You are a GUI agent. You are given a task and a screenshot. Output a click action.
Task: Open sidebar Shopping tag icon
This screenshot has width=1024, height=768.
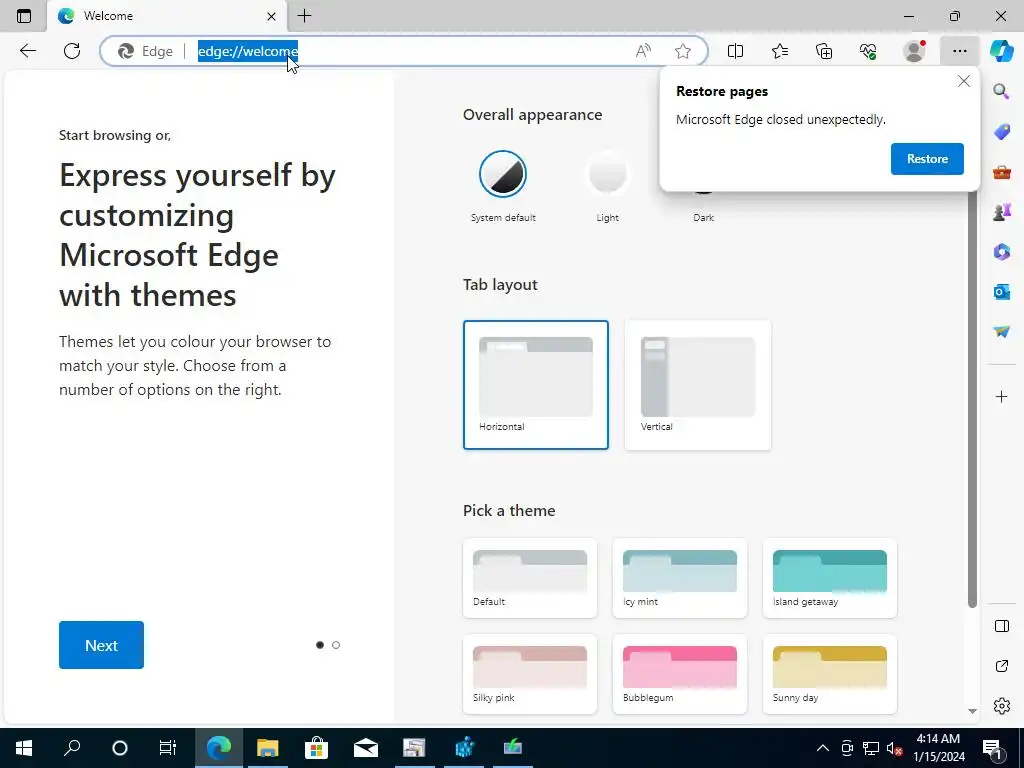[1001, 132]
